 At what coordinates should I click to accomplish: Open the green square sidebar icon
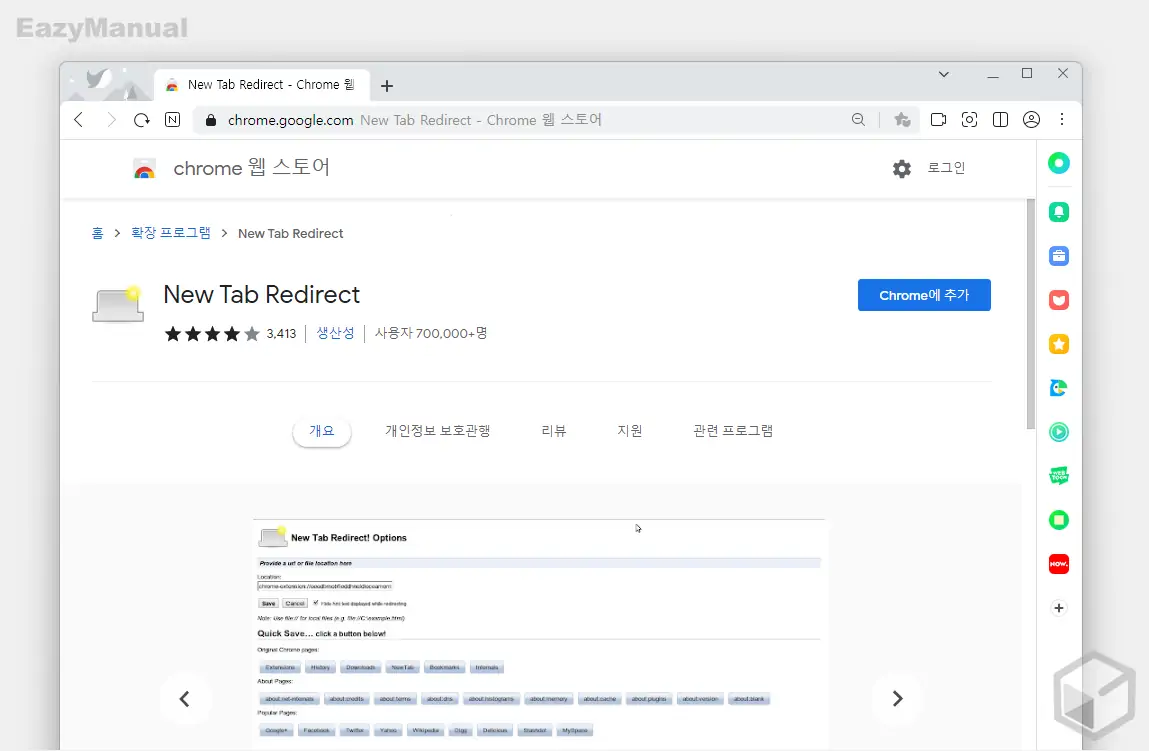(1059, 520)
